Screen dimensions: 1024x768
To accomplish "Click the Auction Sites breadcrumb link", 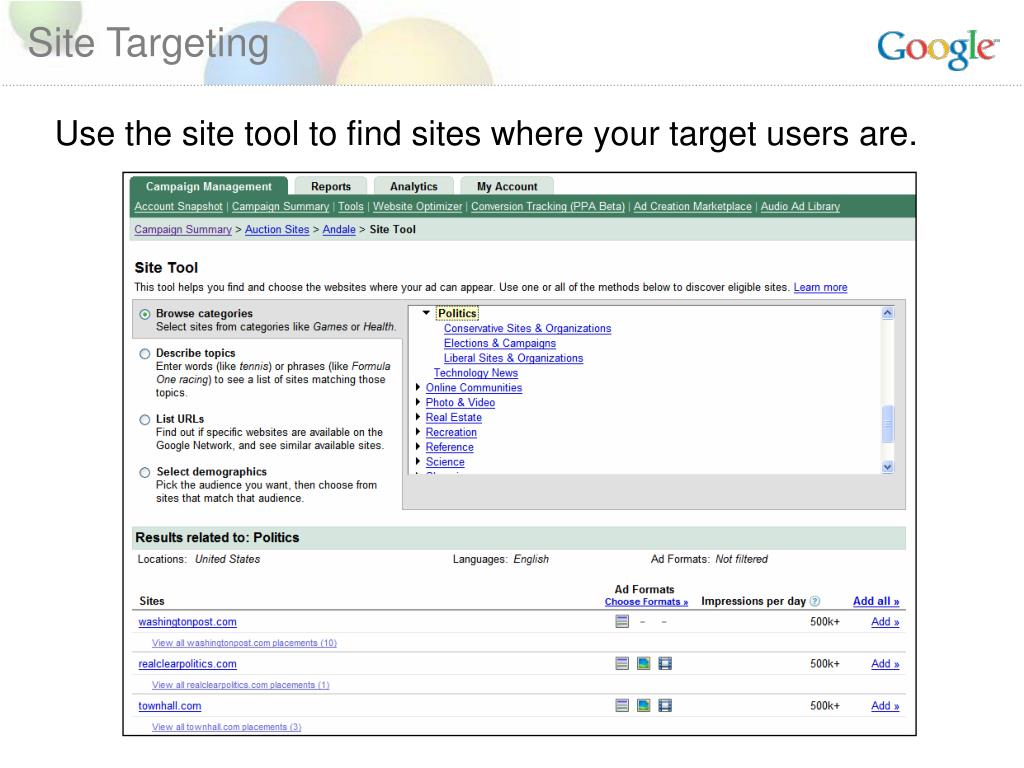I will coord(277,229).
